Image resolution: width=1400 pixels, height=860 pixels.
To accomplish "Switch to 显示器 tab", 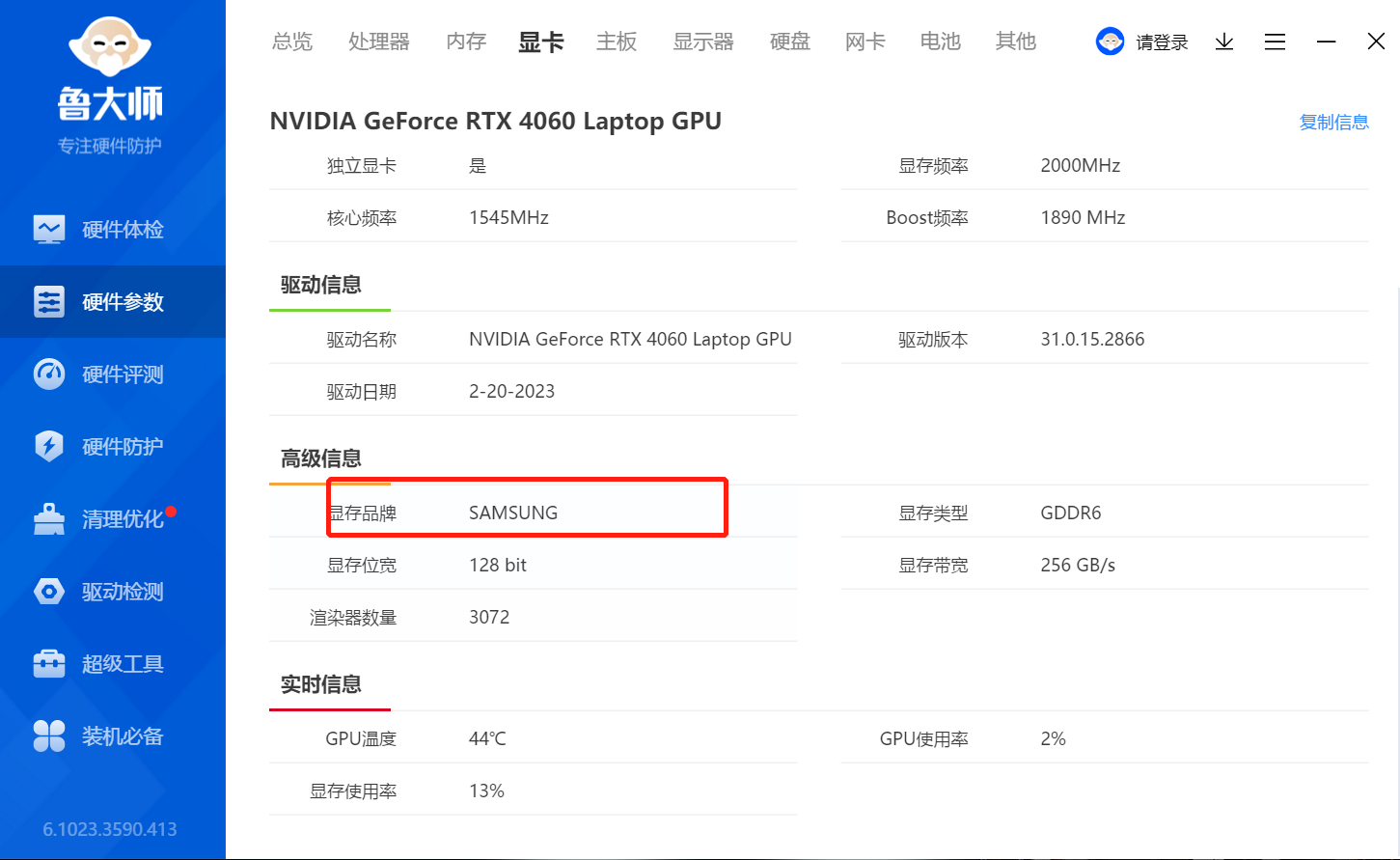I will pyautogui.click(x=703, y=42).
